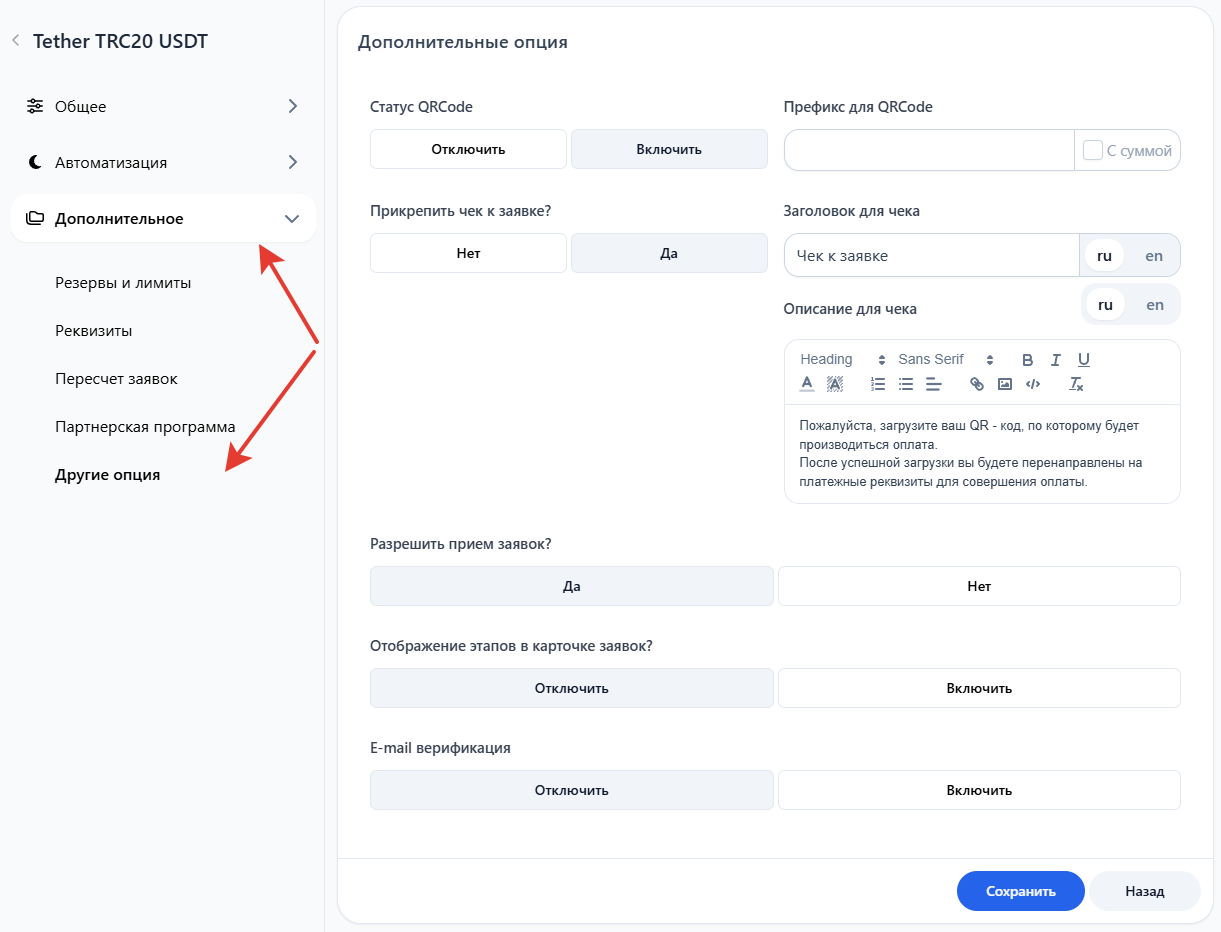Insert a link using the editor toolbar
The image size is (1221, 932).
(x=977, y=384)
